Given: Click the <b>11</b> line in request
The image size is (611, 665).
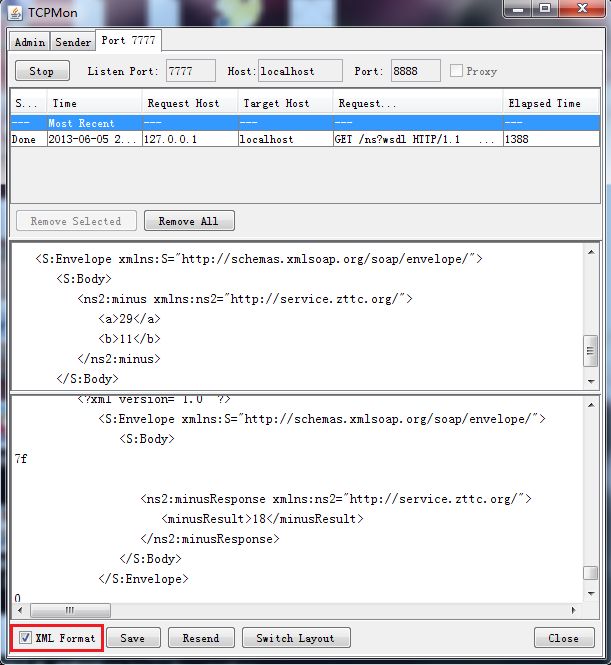Looking at the screenshot, I should click(x=129, y=338).
